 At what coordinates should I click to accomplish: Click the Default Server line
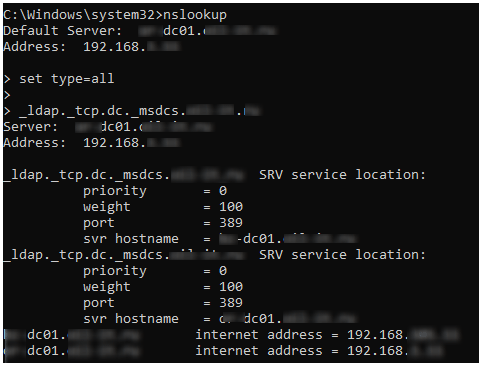pos(140,31)
